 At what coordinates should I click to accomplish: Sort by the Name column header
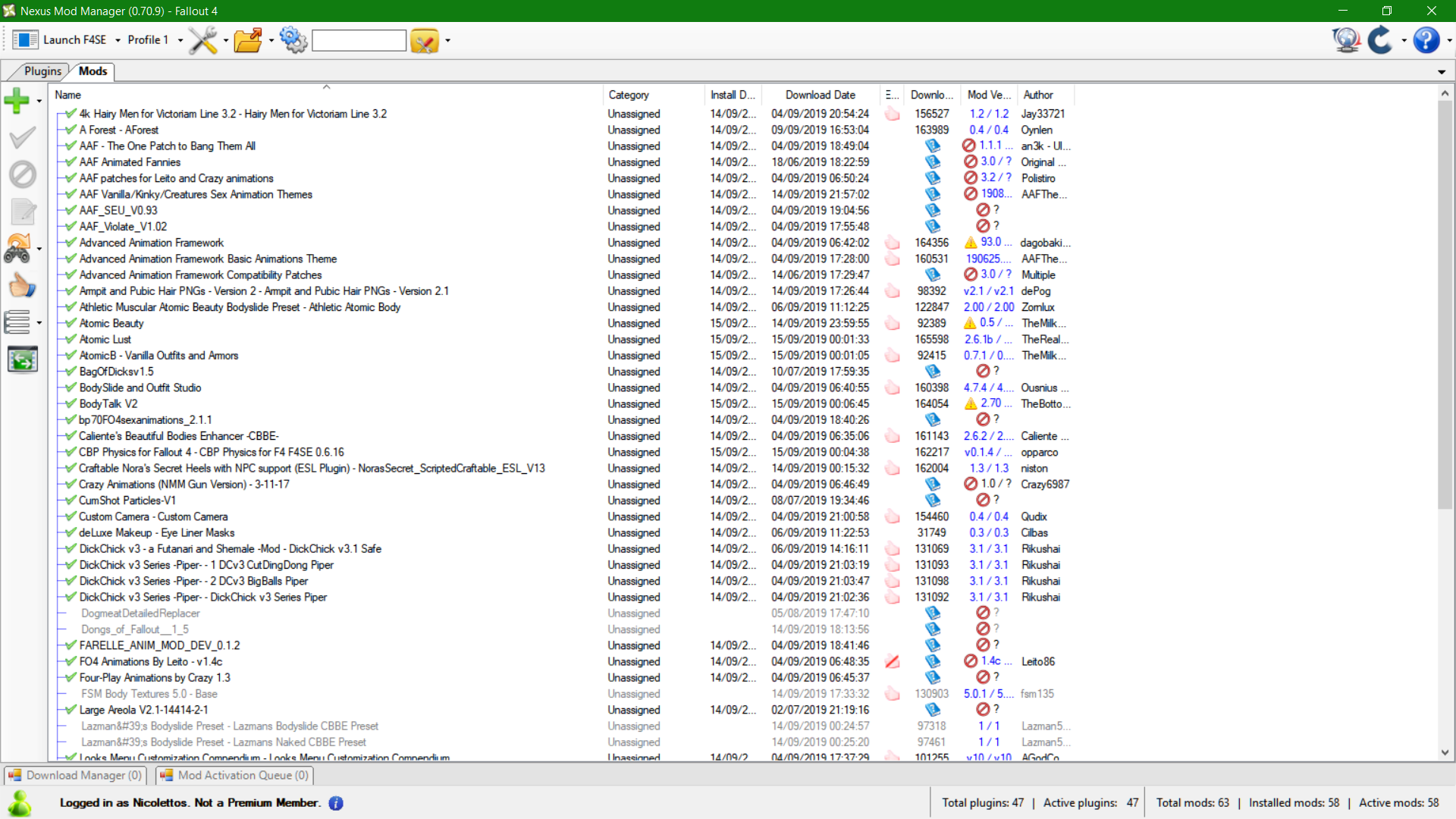(326, 95)
